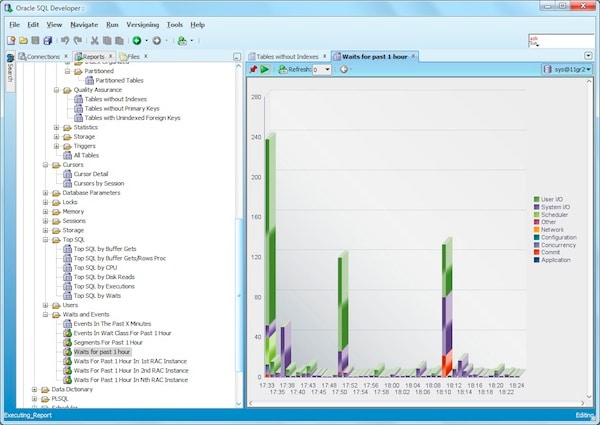The height and width of the screenshot is (425, 600).
Task: Click the search input field at top right
Action: pos(561,41)
